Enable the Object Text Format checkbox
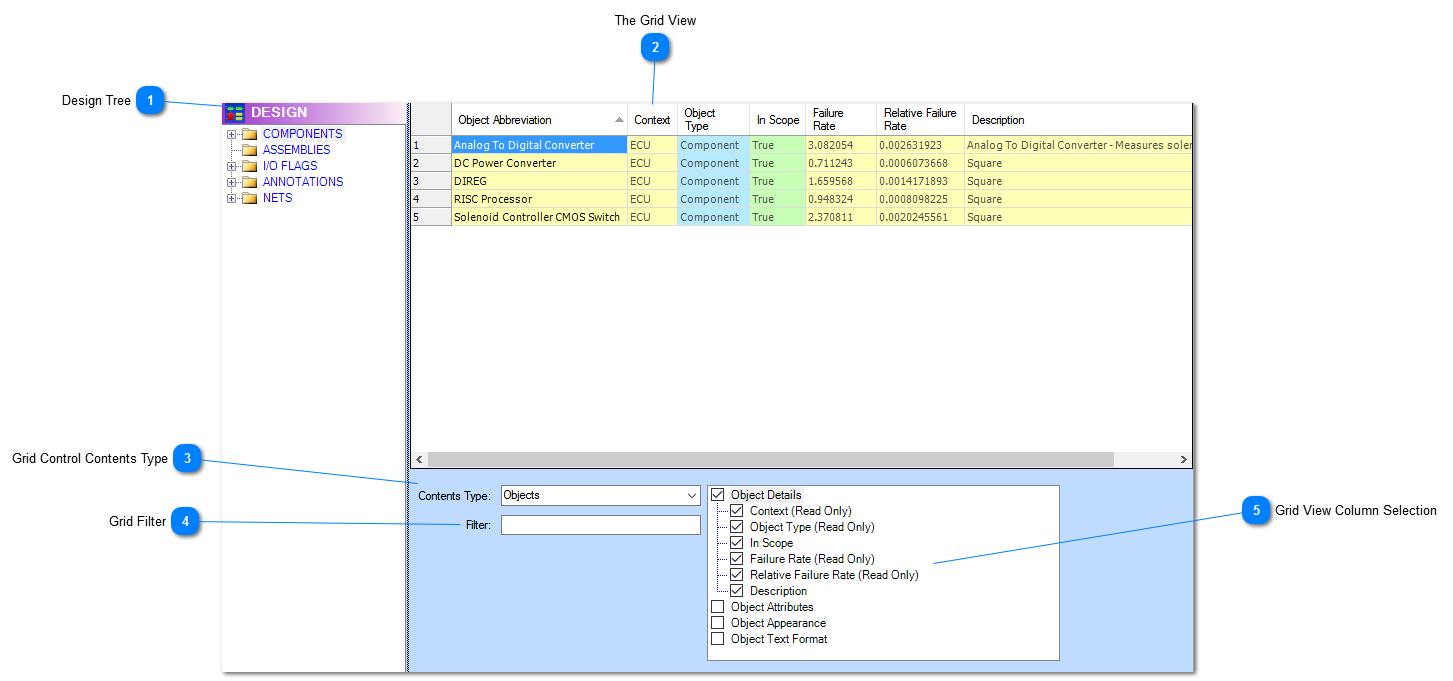 tap(717, 639)
